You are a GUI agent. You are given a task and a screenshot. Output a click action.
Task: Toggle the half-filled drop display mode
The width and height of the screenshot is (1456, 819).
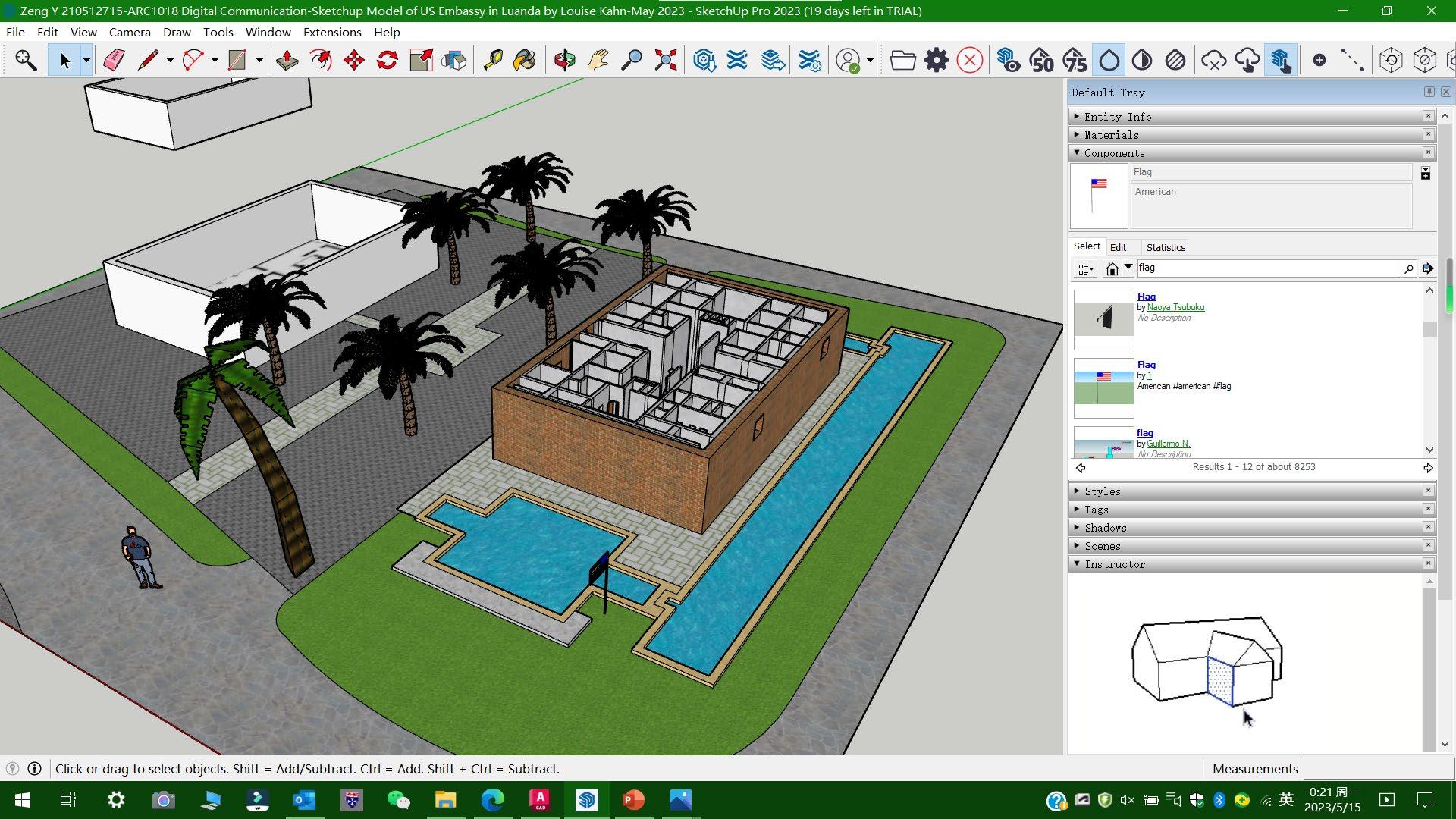1142,60
